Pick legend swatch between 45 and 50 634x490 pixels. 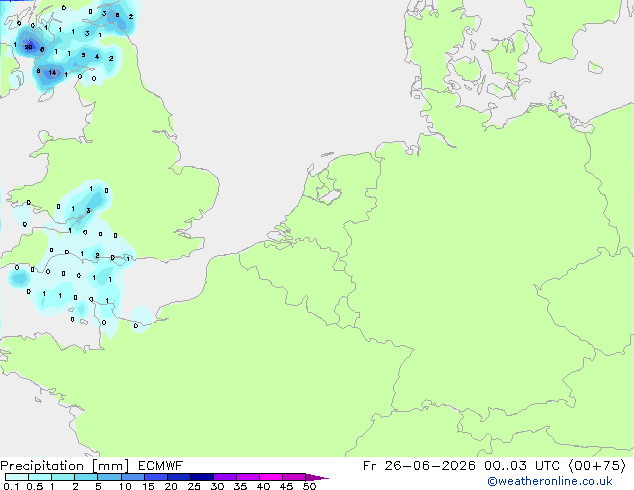point(294,477)
